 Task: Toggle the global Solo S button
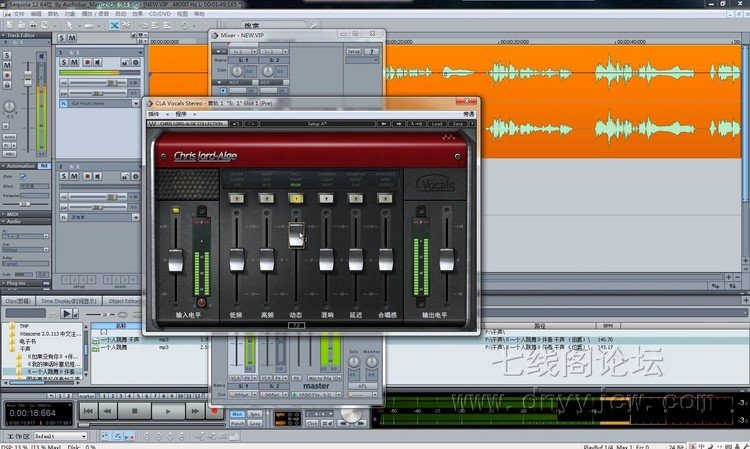click(62, 38)
